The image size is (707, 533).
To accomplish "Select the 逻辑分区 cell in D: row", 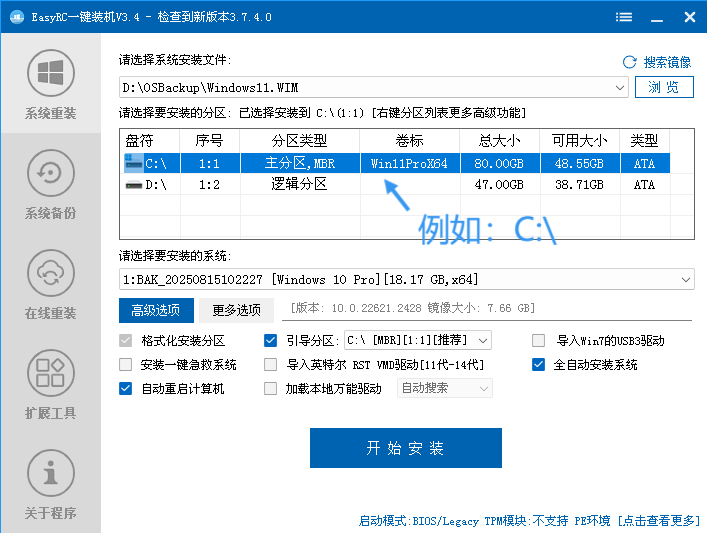I will [300, 184].
